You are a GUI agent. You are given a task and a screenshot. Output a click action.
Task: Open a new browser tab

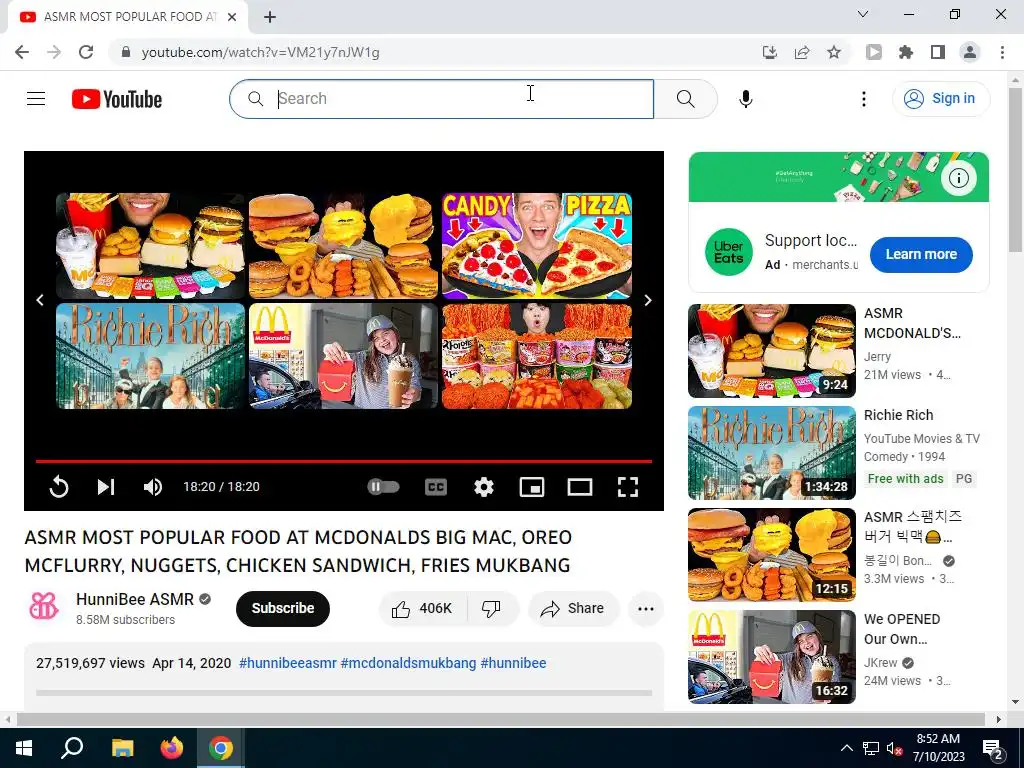pos(270,17)
